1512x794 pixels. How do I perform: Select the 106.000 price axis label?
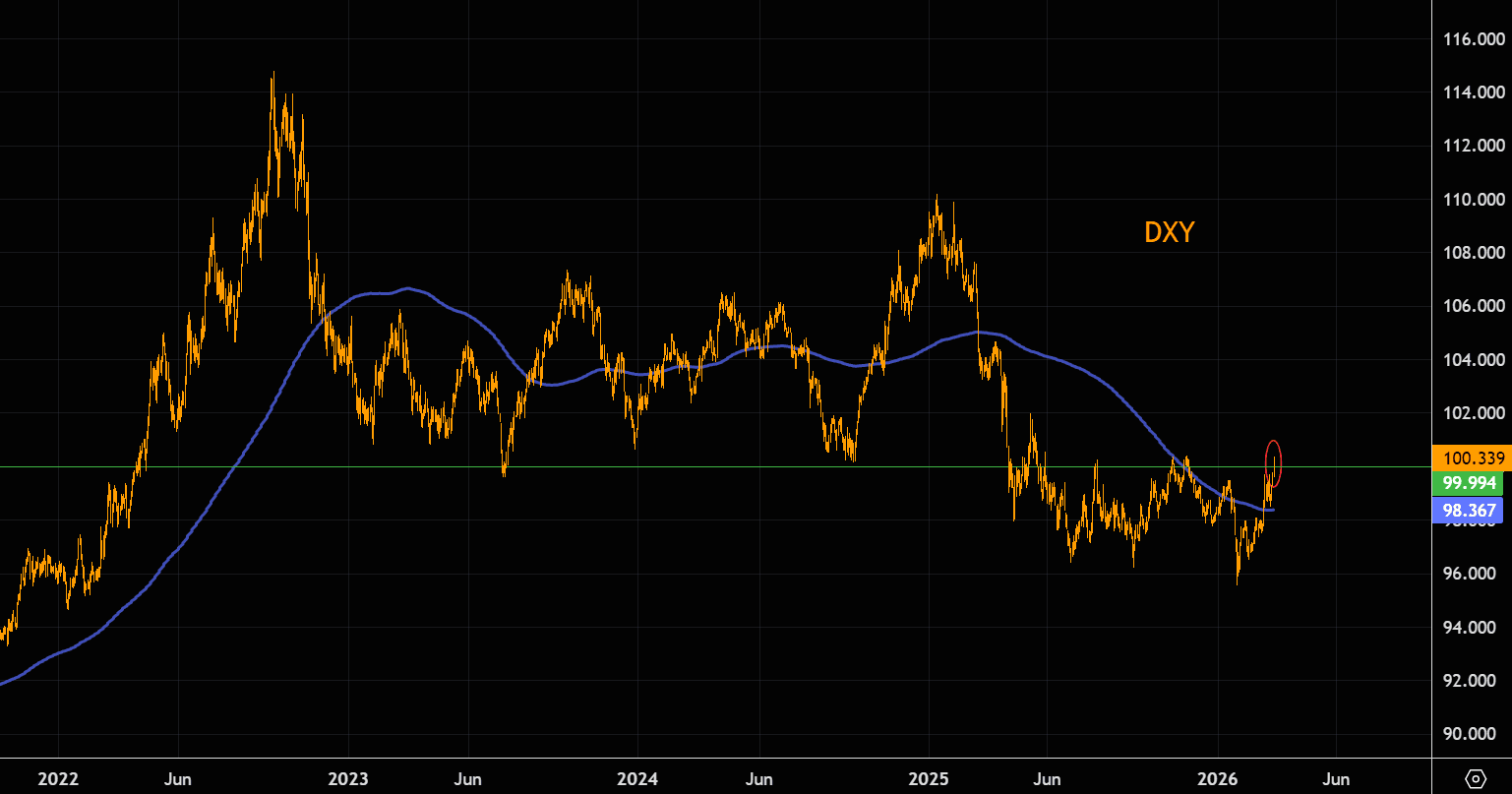point(1472,306)
